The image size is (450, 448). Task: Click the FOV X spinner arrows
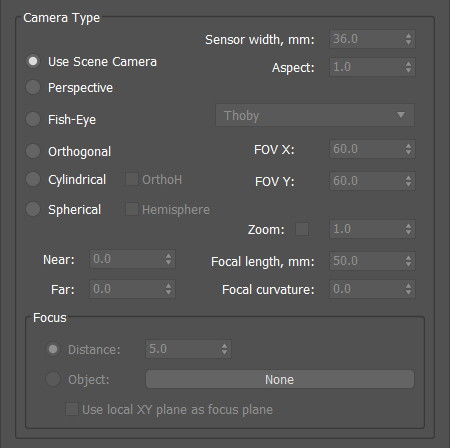[x=408, y=149]
